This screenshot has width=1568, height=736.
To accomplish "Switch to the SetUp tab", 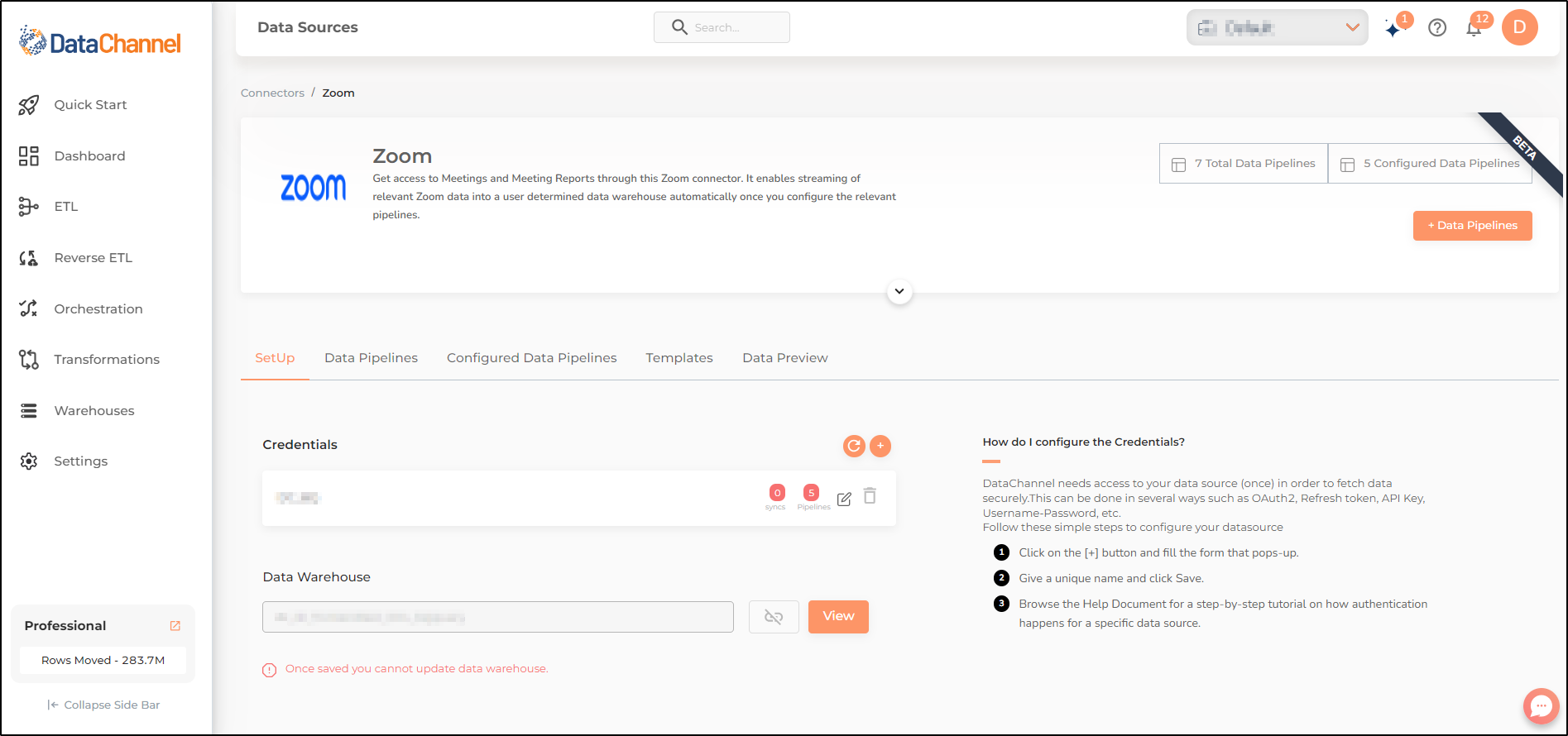I will [275, 358].
